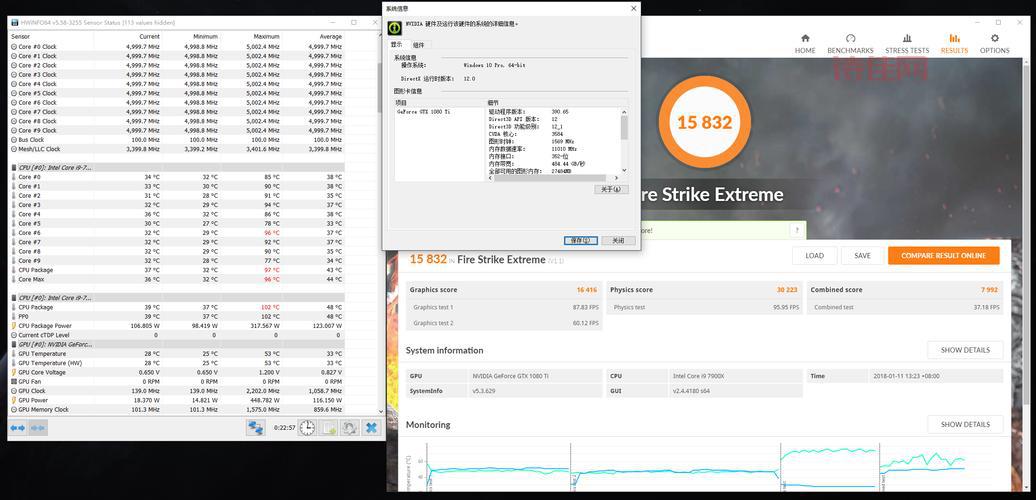Select the CPU Package Power row label
Image resolution: width=1036 pixels, height=500 pixels.
coord(45,326)
